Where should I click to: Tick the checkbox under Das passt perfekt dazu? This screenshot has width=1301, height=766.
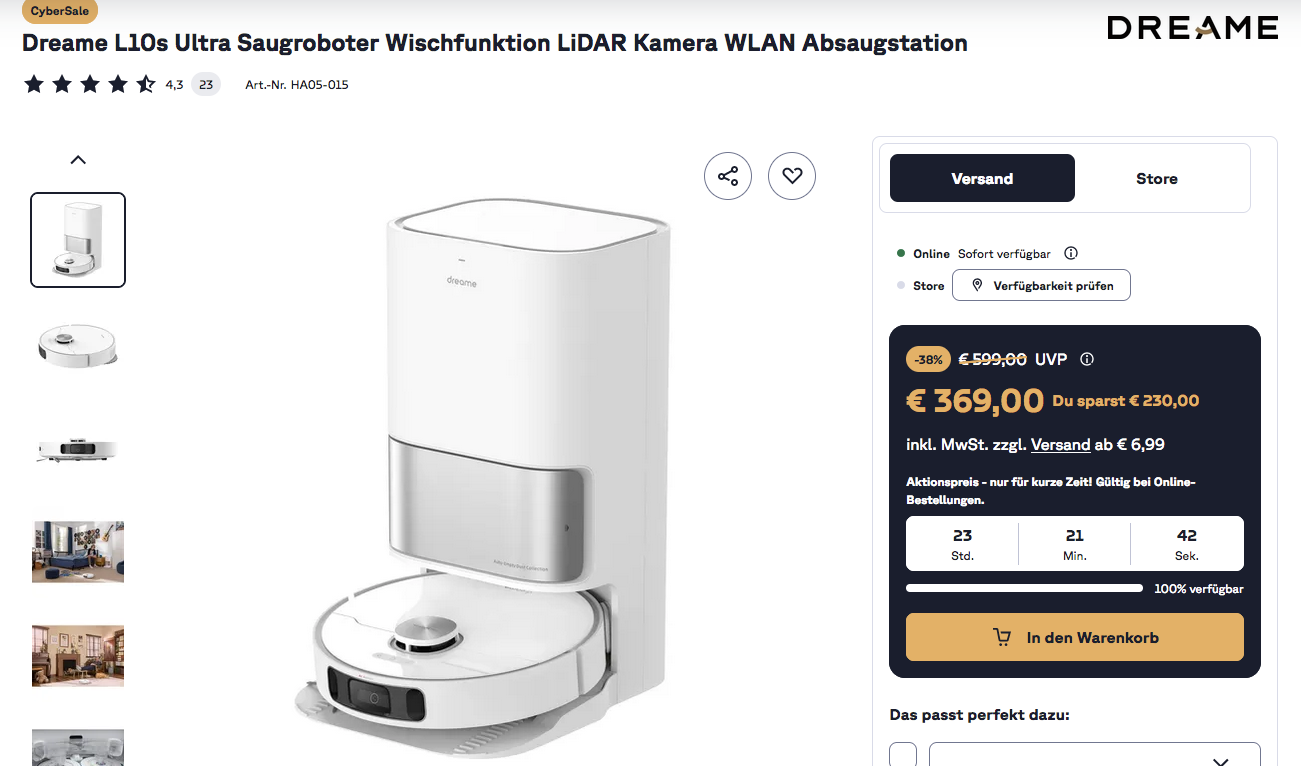tap(903, 755)
